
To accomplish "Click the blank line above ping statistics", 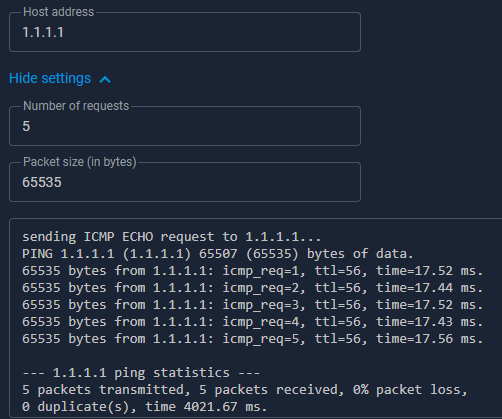I will pos(252,356).
